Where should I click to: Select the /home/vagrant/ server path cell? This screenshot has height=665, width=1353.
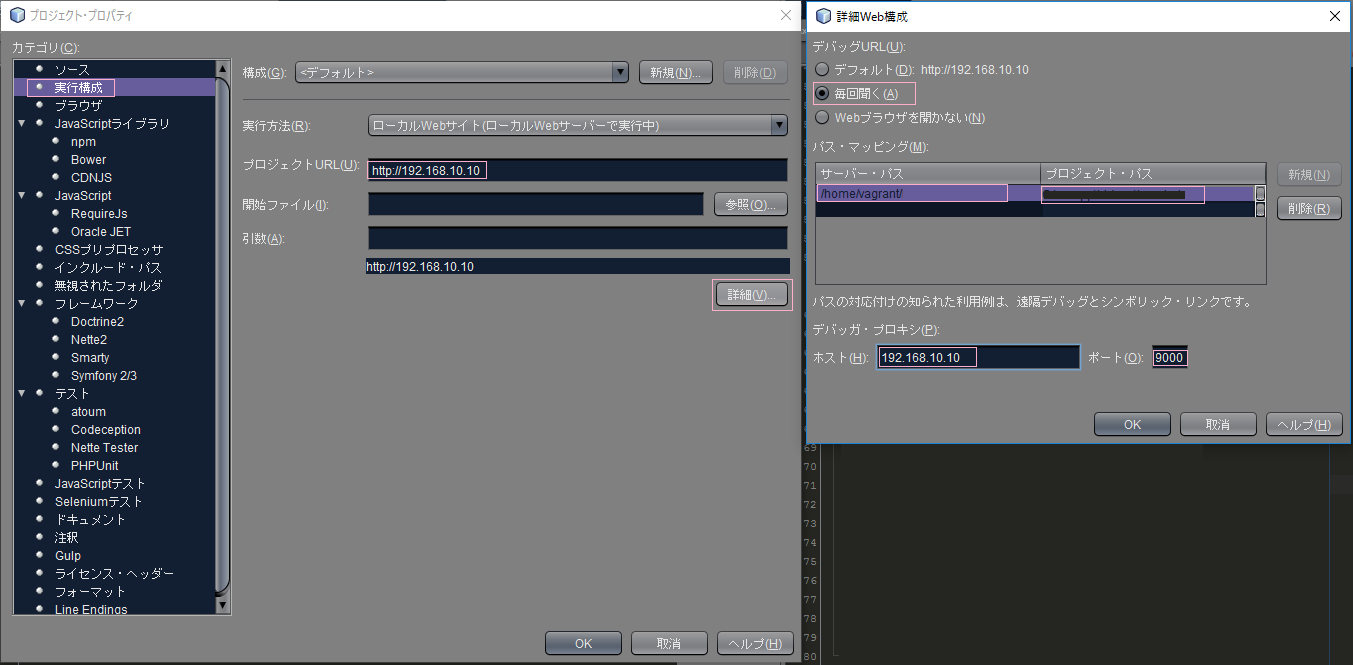coord(912,193)
